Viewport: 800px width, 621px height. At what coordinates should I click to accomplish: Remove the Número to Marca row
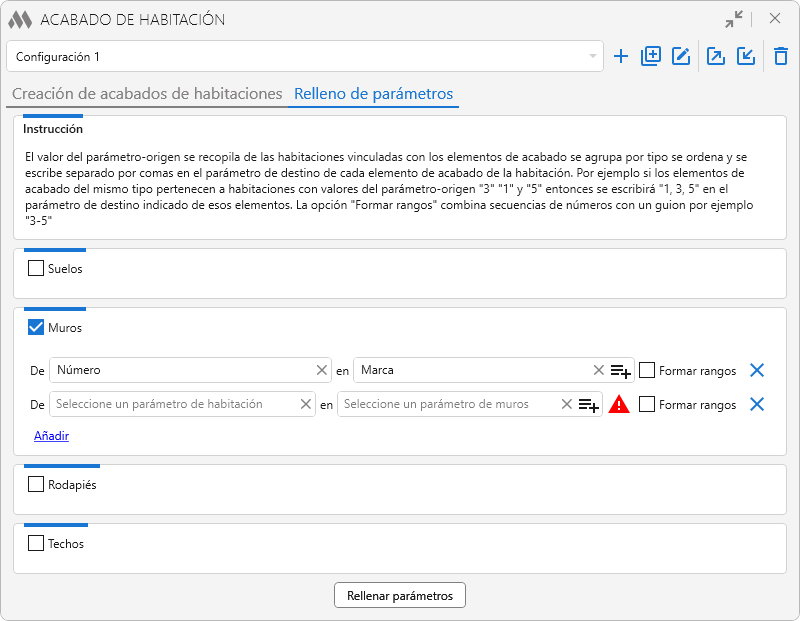pos(757,370)
